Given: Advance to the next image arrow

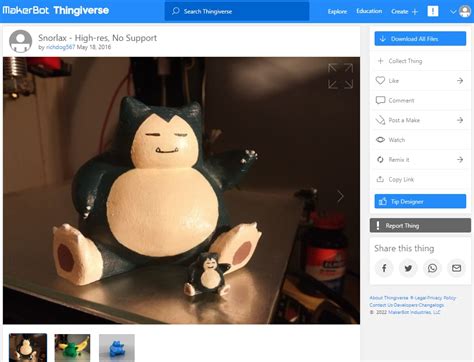Looking at the screenshot, I should pos(340,196).
